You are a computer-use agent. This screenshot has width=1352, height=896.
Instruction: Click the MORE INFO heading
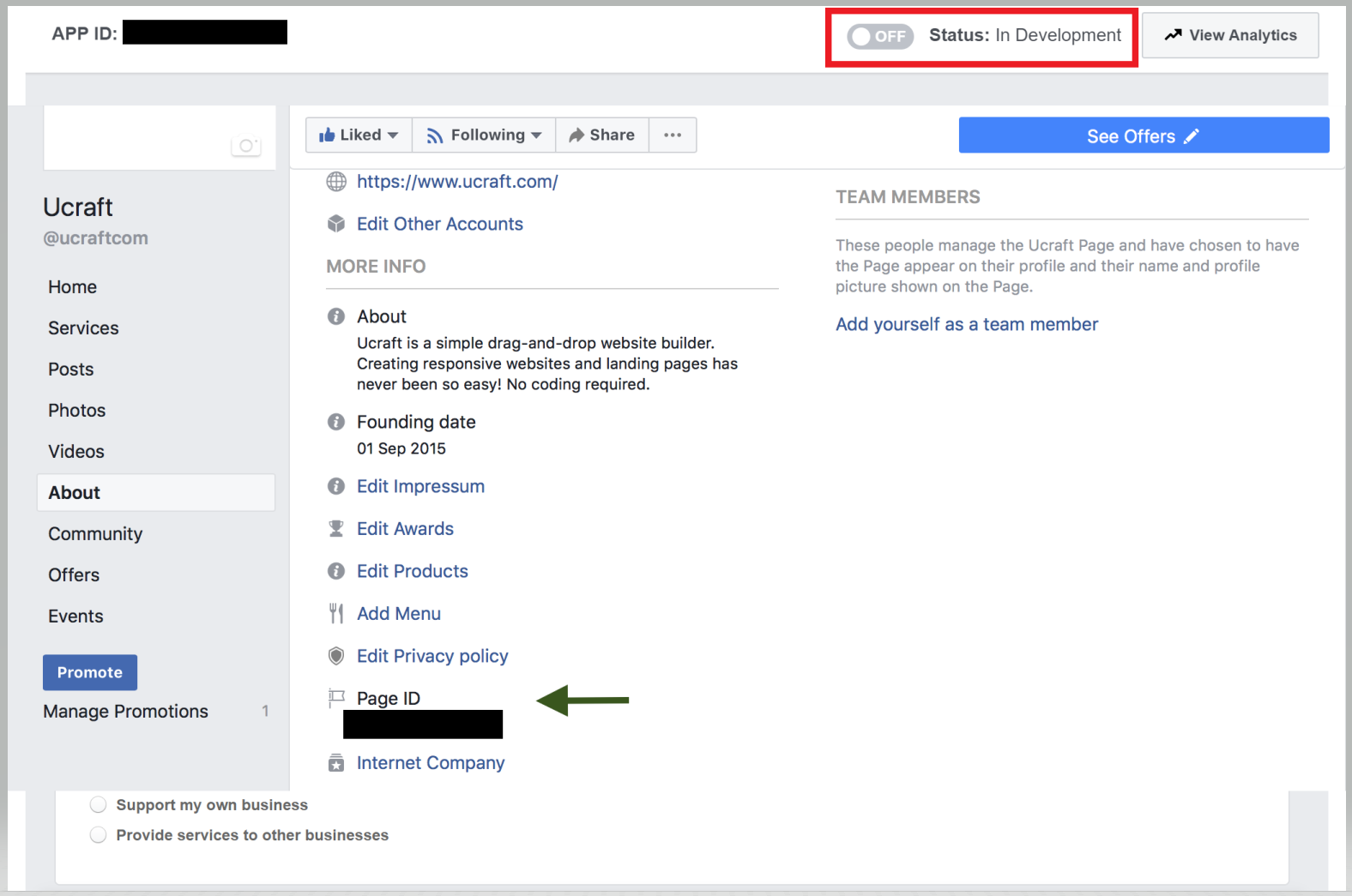click(376, 267)
